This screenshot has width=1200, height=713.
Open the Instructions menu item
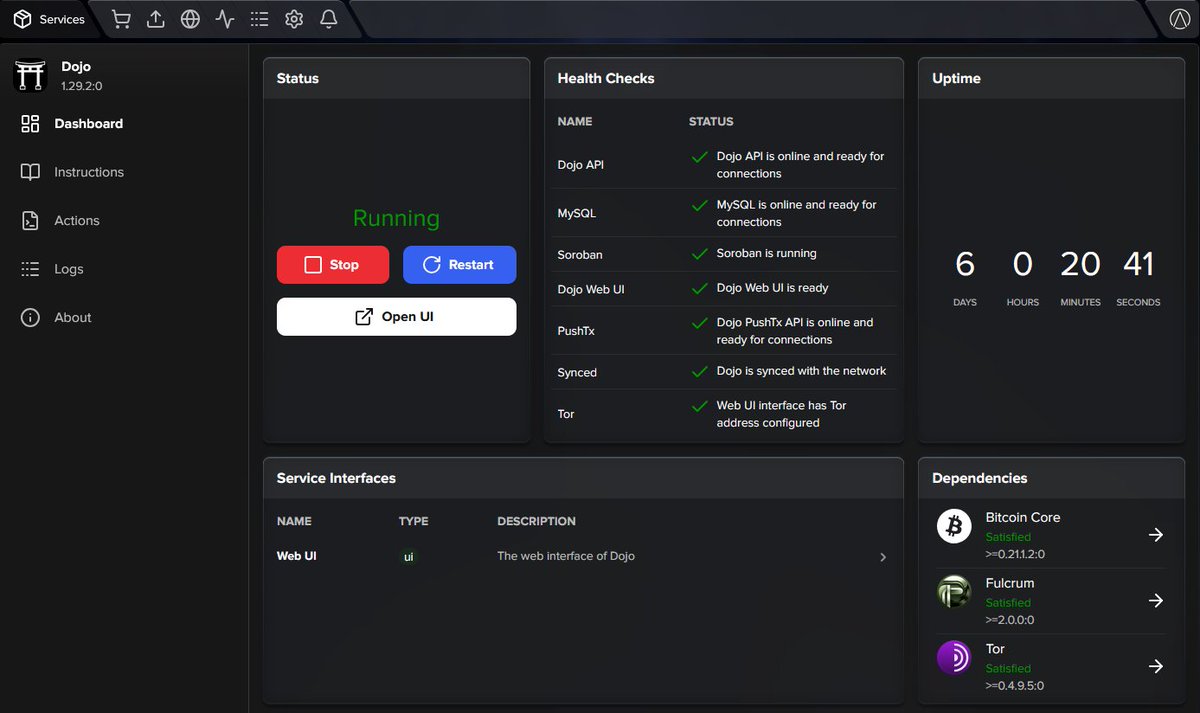click(x=124, y=172)
